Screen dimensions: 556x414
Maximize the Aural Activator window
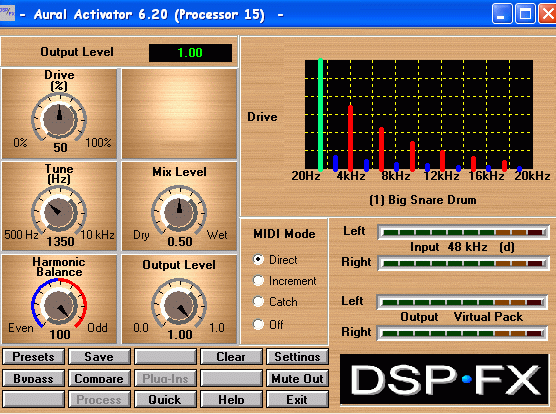click(525, 14)
